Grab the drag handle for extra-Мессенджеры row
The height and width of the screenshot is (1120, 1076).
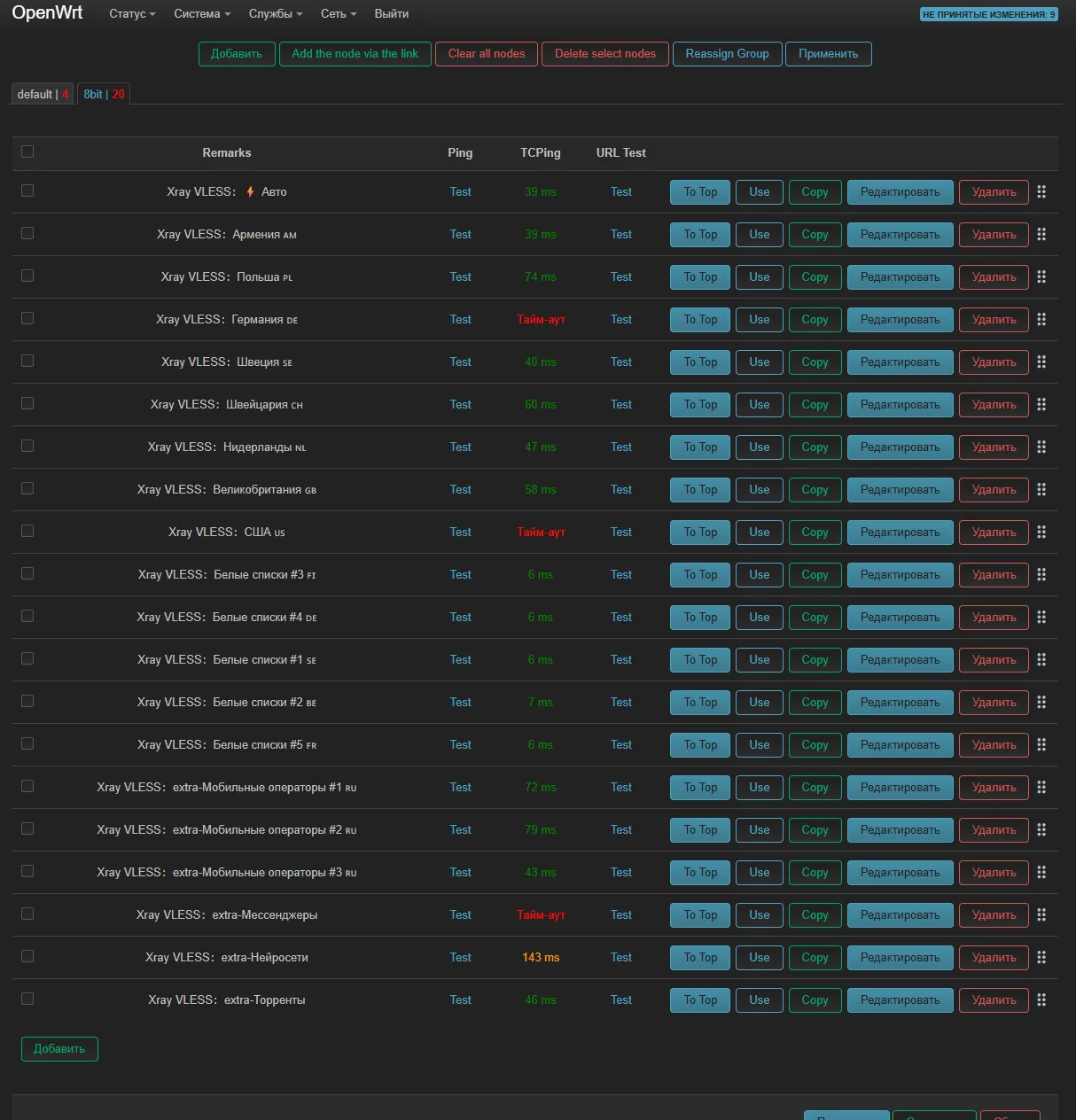pyautogui.click(x=1041, y=914)
